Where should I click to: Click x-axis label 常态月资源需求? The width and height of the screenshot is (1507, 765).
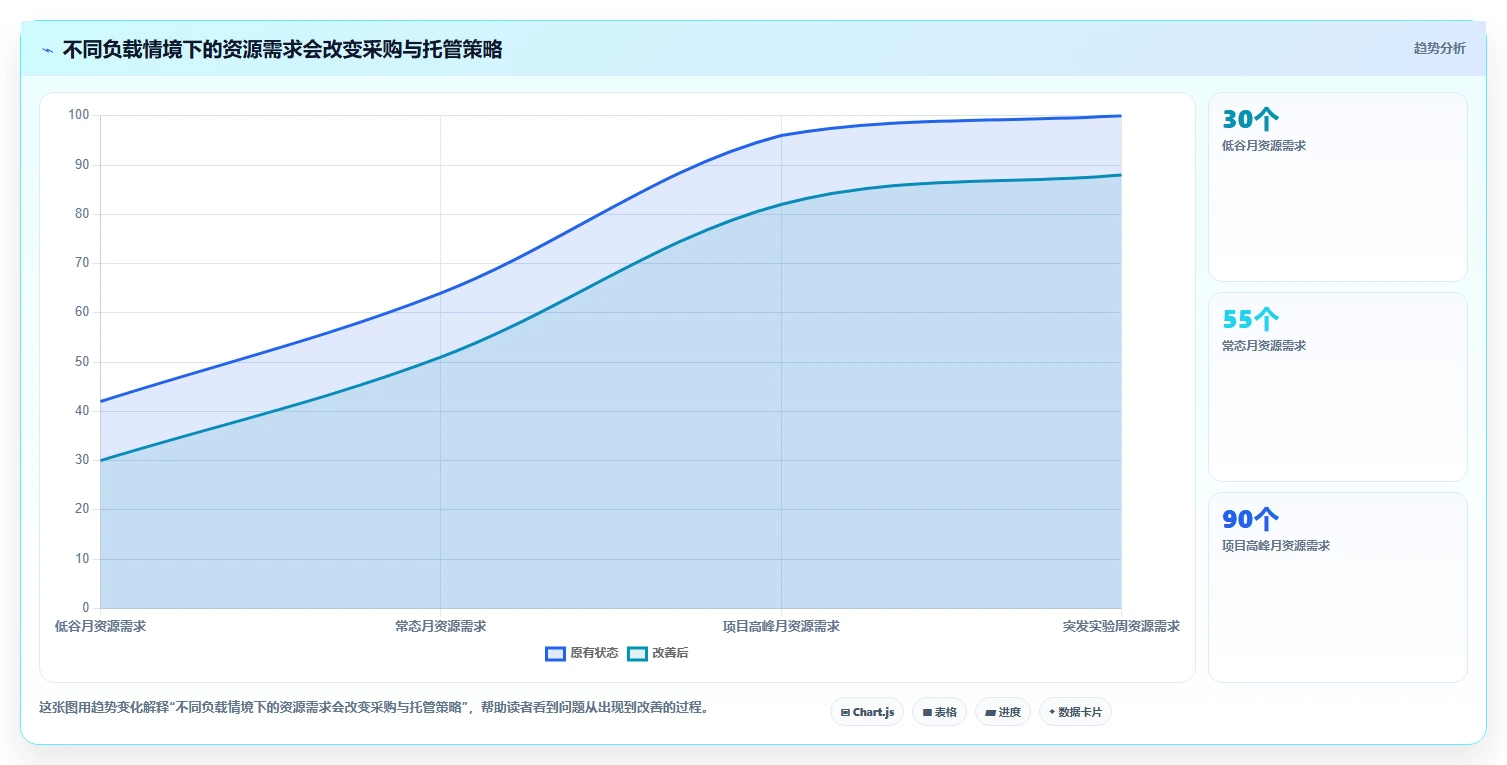pos(441,626)
